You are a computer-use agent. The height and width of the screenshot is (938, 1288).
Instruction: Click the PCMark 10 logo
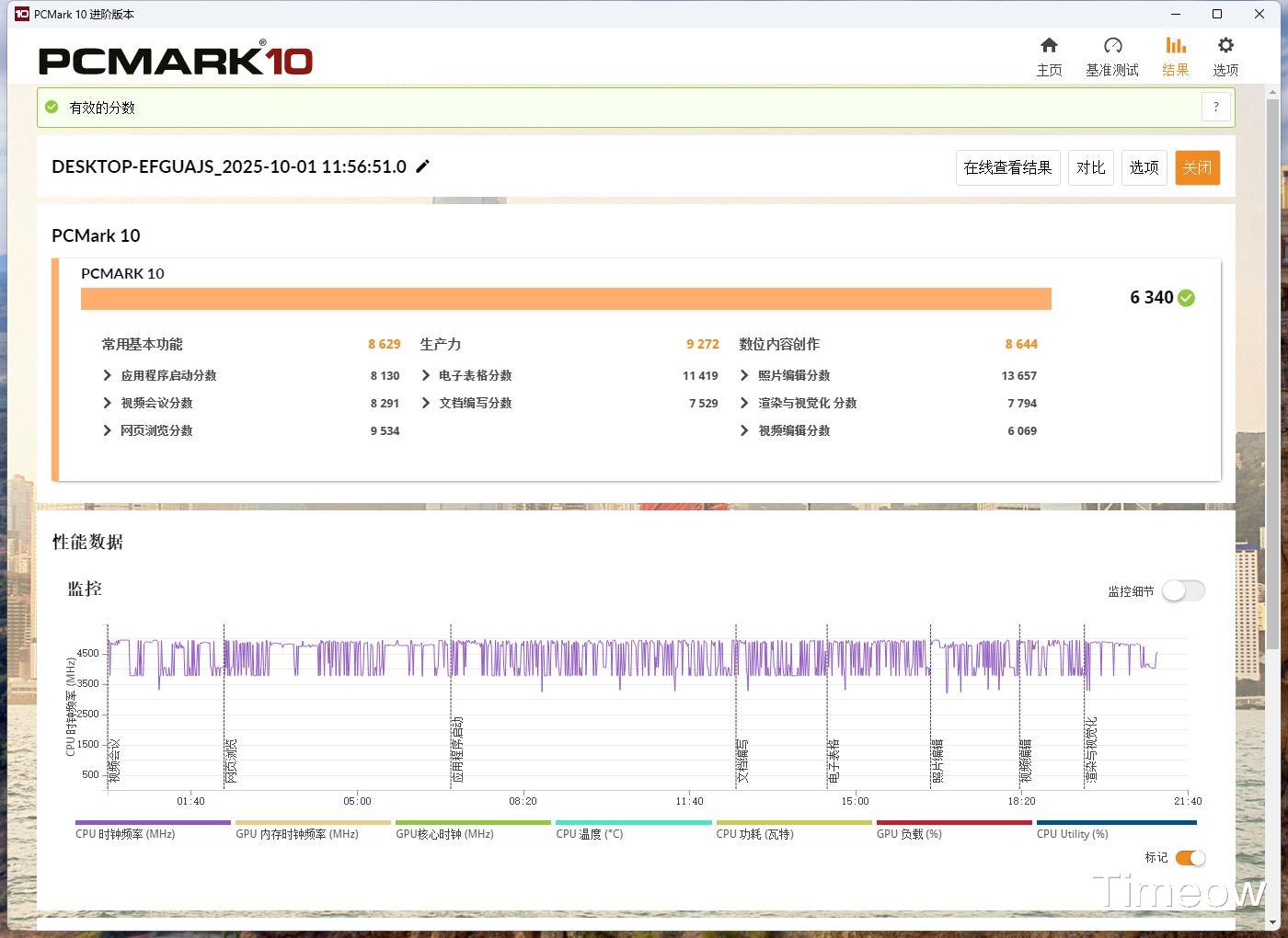tap(176, 60)
